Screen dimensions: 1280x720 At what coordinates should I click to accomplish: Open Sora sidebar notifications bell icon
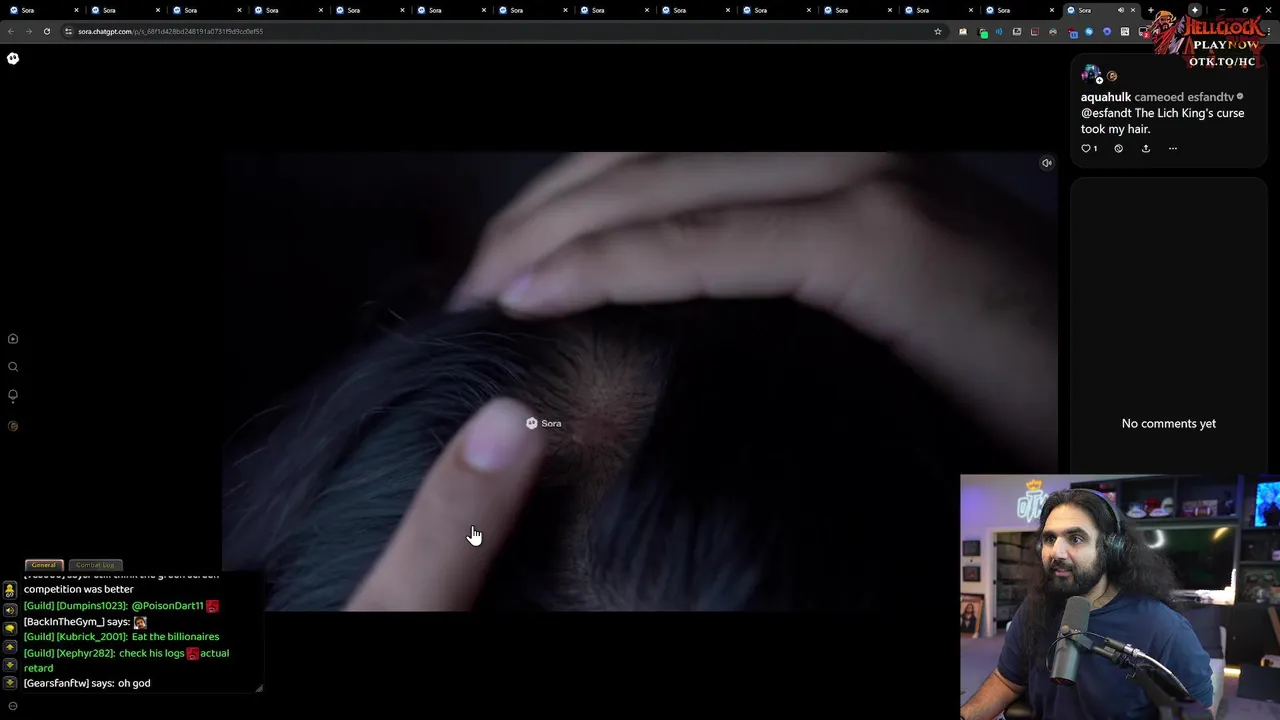[13, 395]
